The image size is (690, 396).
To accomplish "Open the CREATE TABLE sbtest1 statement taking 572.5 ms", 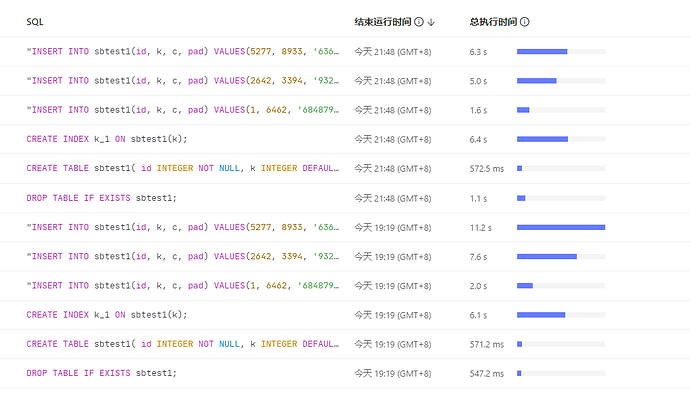I will 183,168.
